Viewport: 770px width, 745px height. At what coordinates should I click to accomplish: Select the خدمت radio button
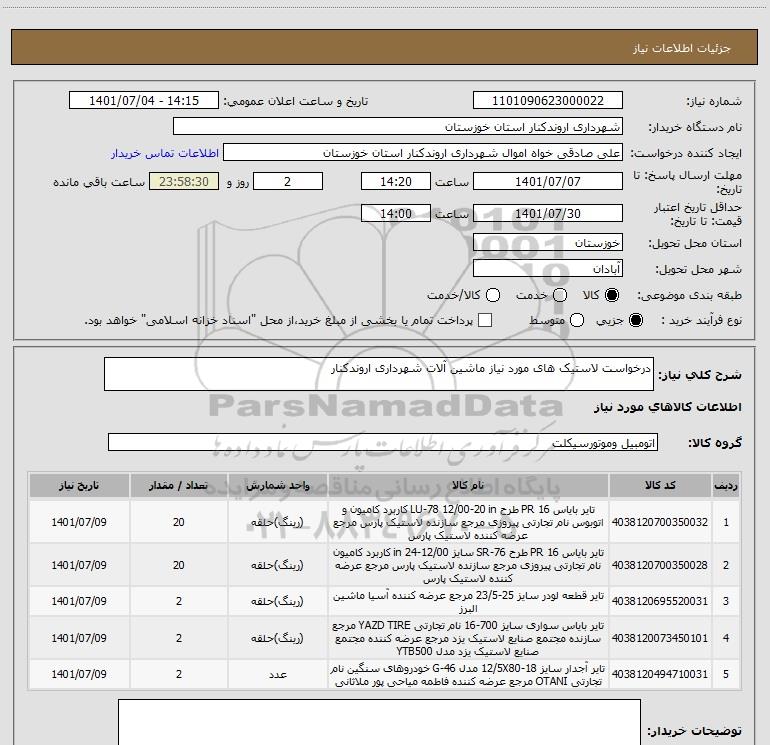[560, 295]
